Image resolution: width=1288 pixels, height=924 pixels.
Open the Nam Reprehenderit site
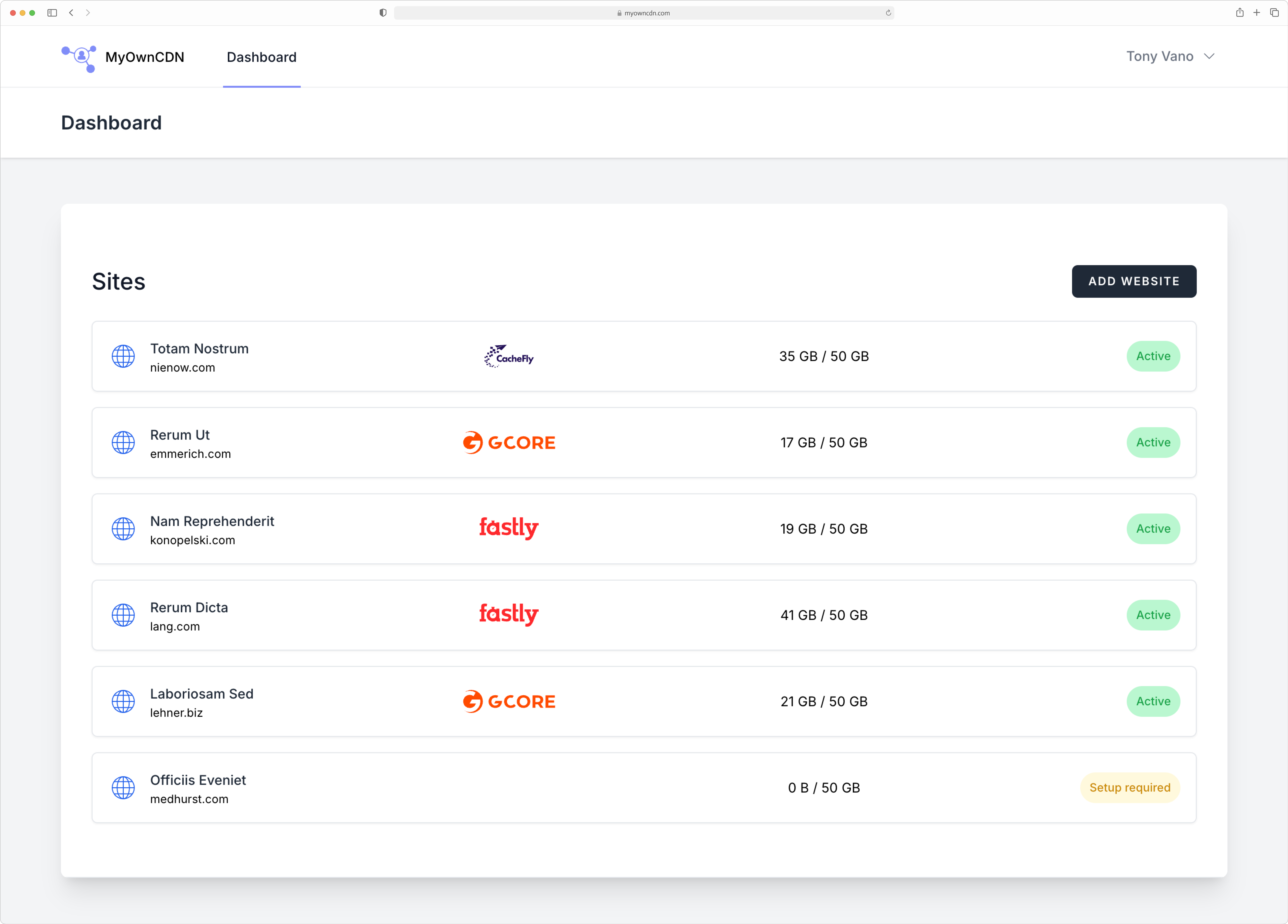644,529
